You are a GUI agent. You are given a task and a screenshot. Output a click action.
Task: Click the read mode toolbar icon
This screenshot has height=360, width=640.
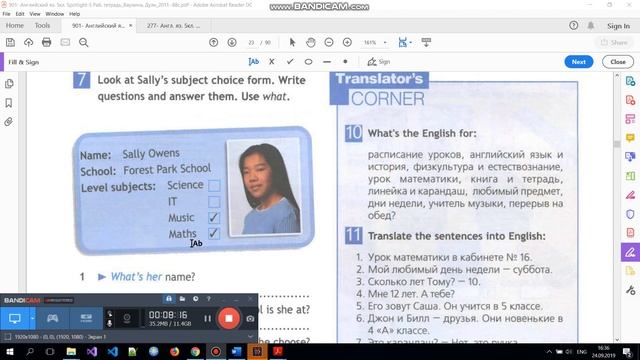(x=426, y=42)
